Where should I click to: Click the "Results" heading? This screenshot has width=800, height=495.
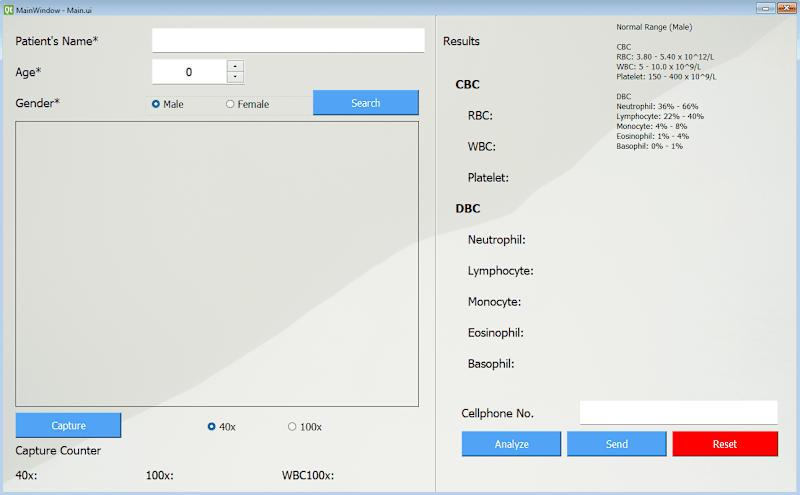point(461,41)
